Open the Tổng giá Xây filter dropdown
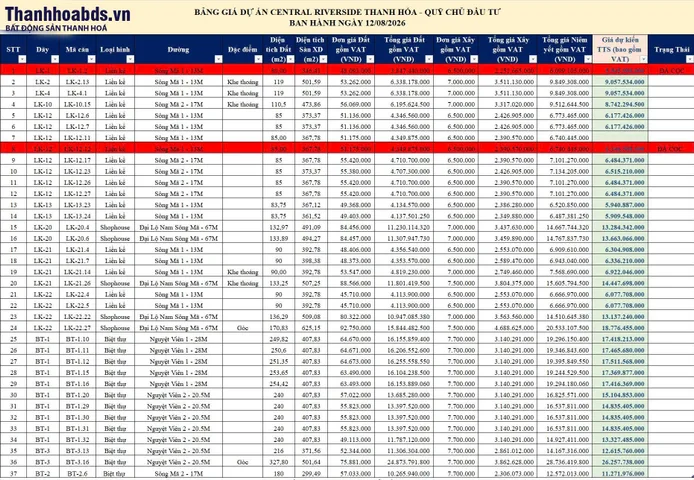The height and width of the screenshot is (480, 694). [532, 59]
